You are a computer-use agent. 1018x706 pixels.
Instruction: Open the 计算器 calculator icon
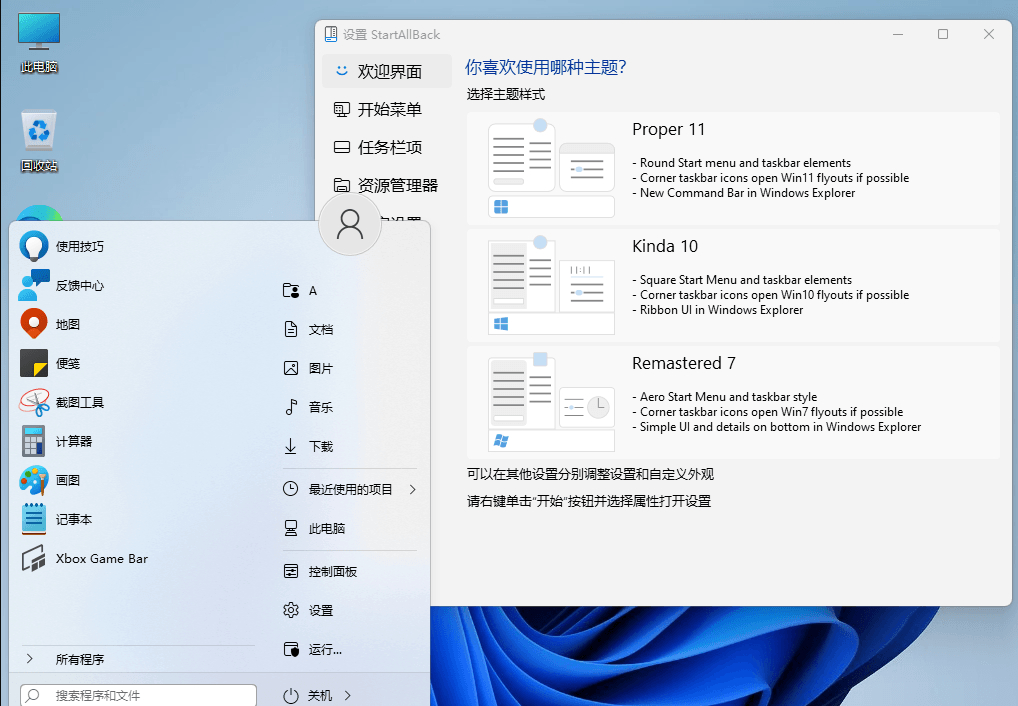click(34, 441)
